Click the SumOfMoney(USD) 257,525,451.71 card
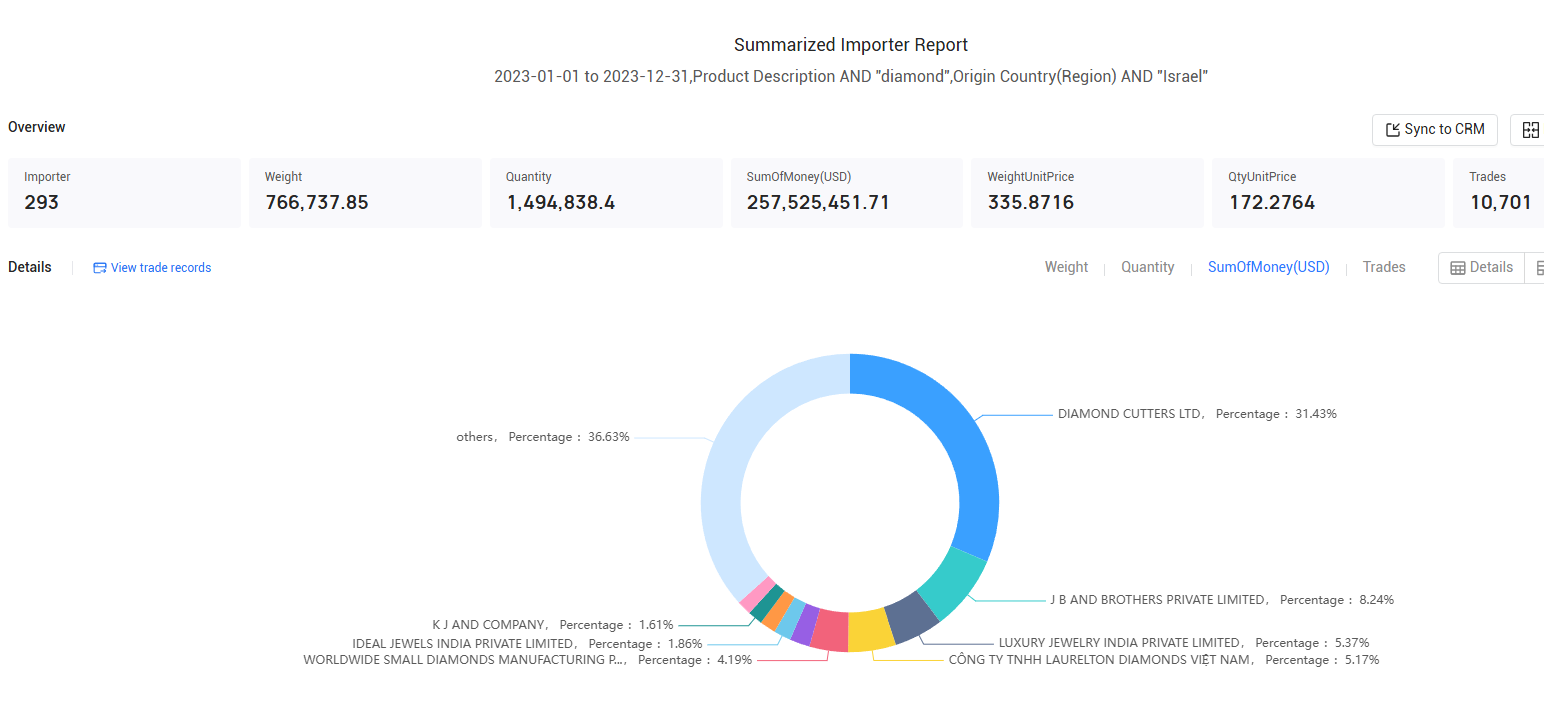 (846, 193)
